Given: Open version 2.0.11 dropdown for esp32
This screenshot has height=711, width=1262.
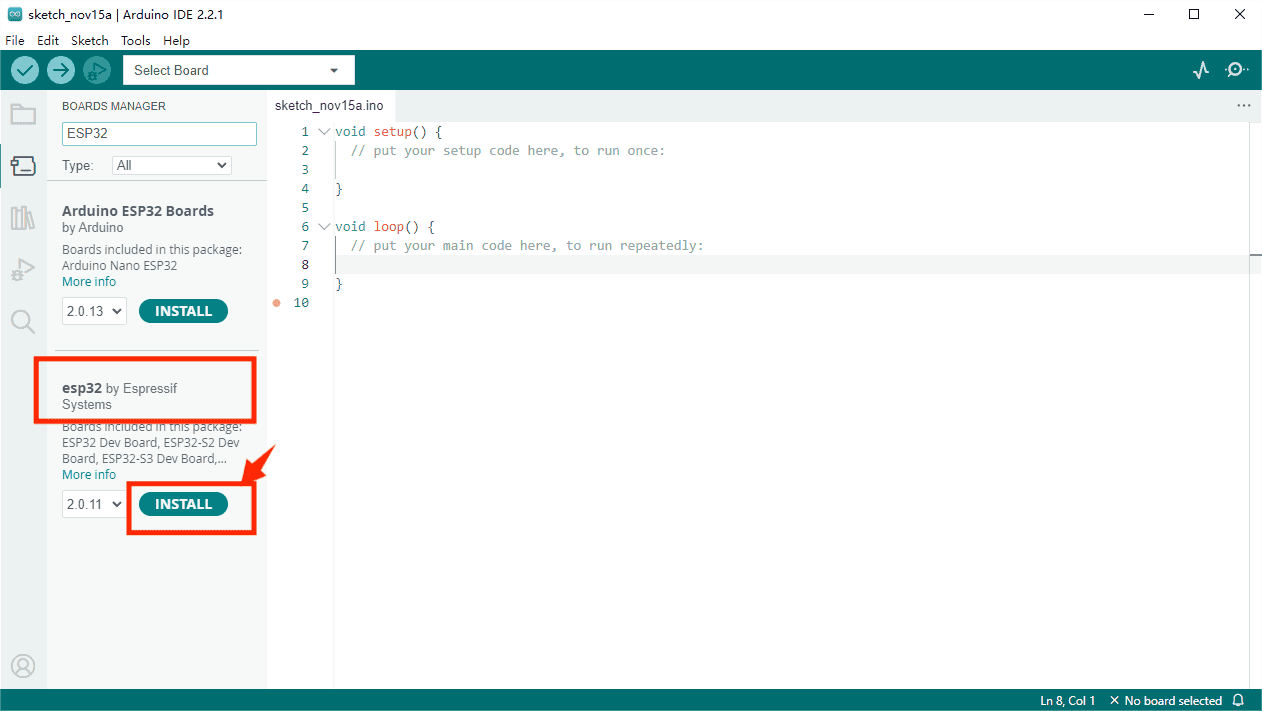Looking at the screenshot, I should point(94,504).
